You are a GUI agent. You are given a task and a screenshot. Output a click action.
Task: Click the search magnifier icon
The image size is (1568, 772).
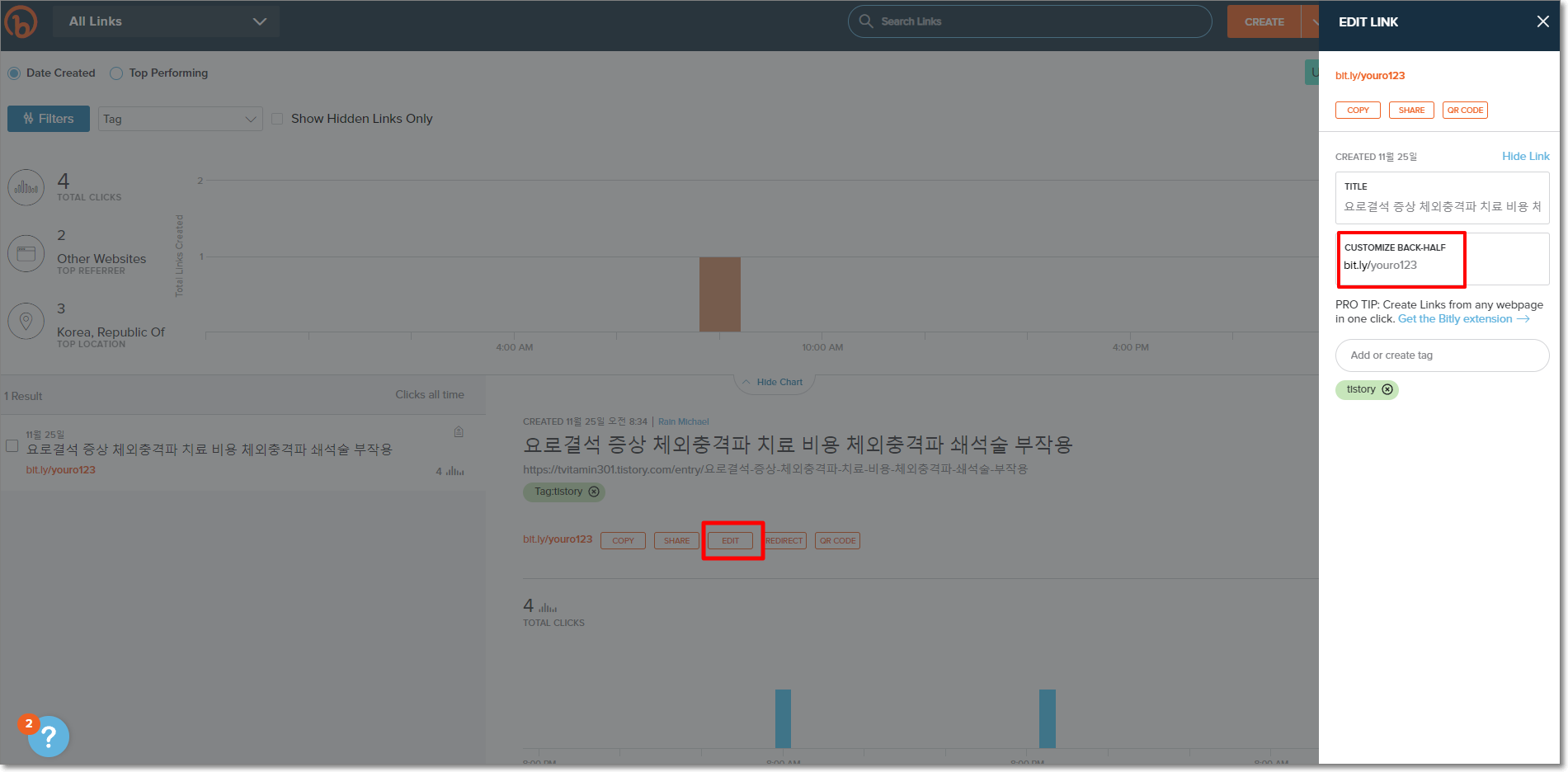[x=865, y=21]
